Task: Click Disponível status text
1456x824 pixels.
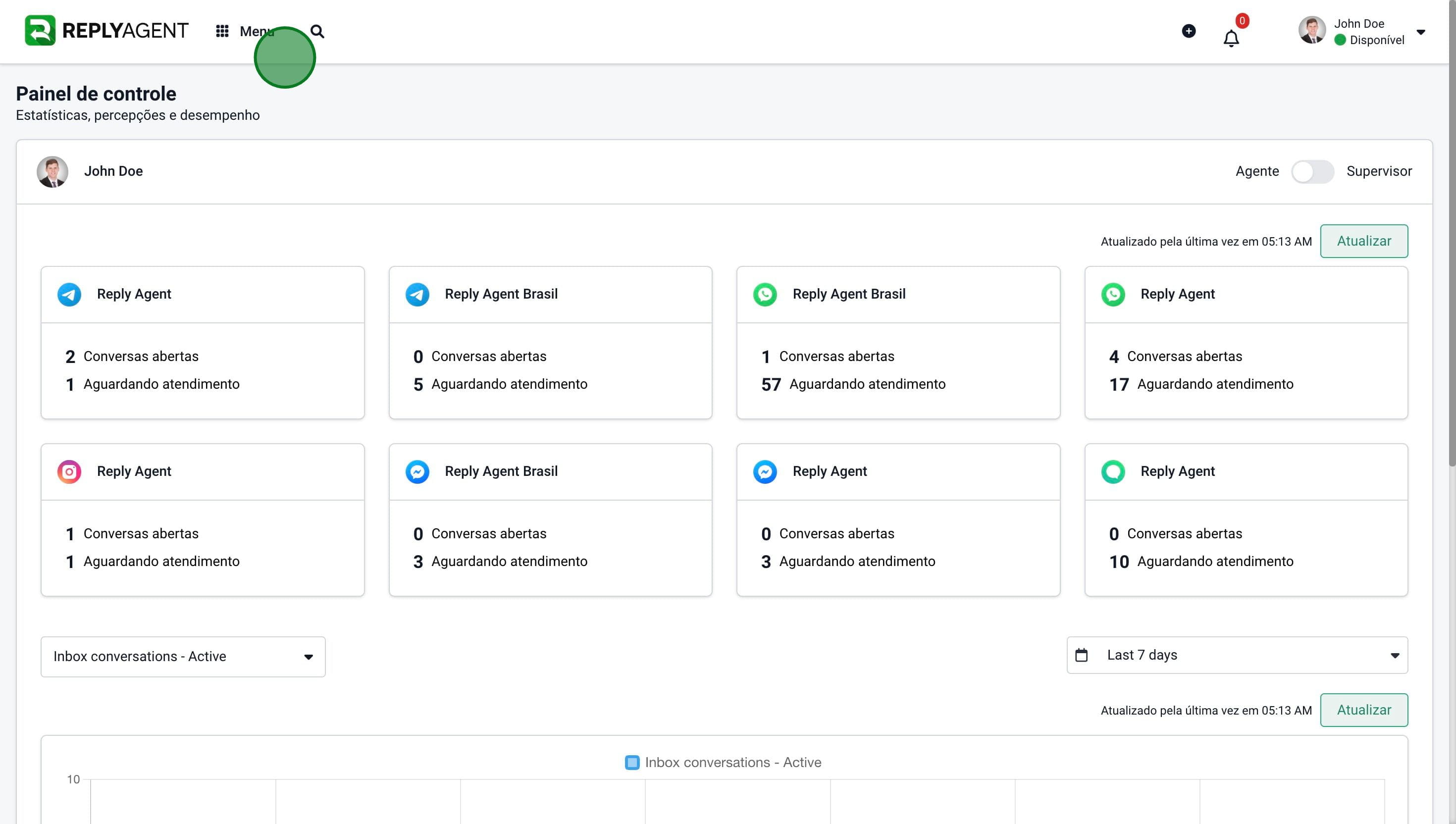Action: pos(1377,40)
